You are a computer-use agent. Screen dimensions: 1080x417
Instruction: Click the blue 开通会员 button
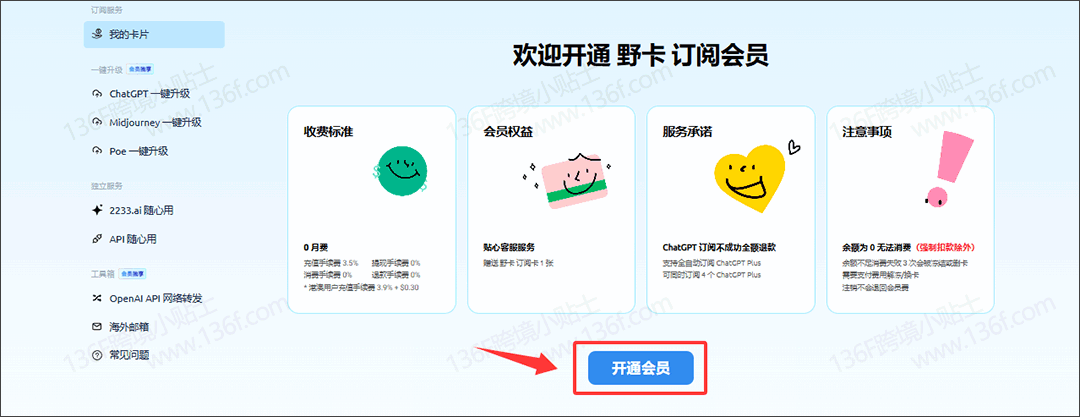(641, 368)
